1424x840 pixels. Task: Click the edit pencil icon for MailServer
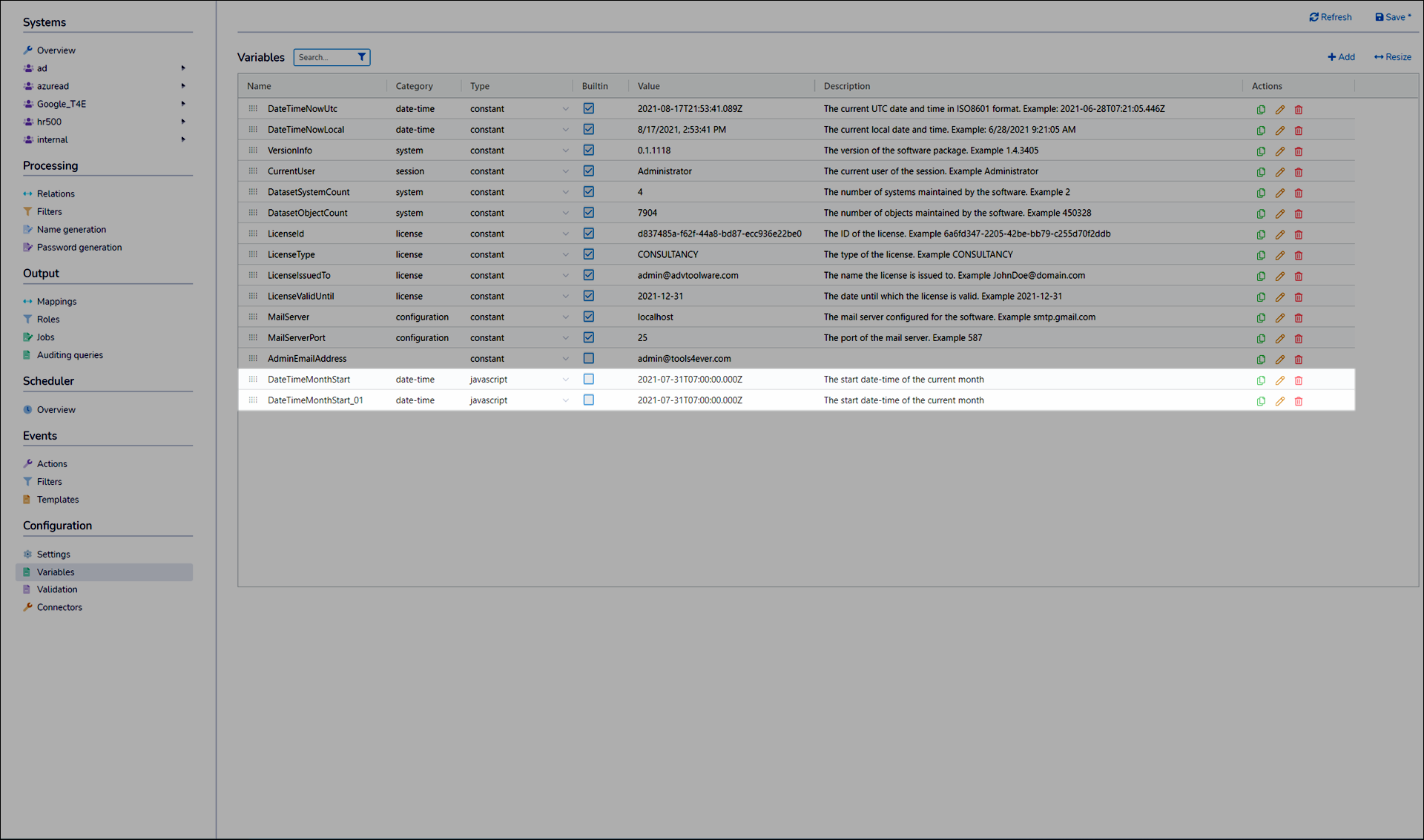[1279, 318]
